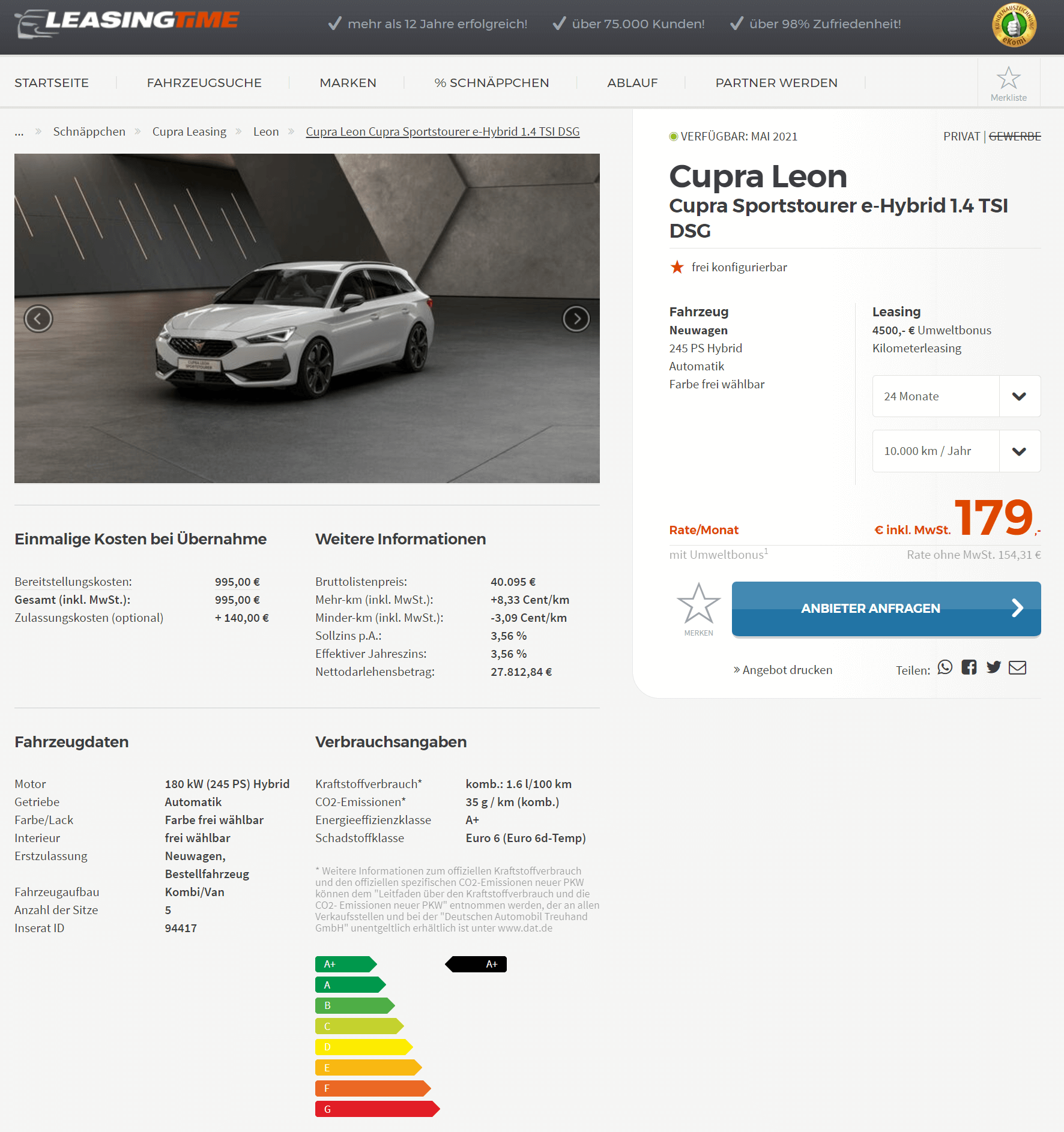Share offer via WhatsApp
The image size is (1064, 1132).
coord(945,667)
